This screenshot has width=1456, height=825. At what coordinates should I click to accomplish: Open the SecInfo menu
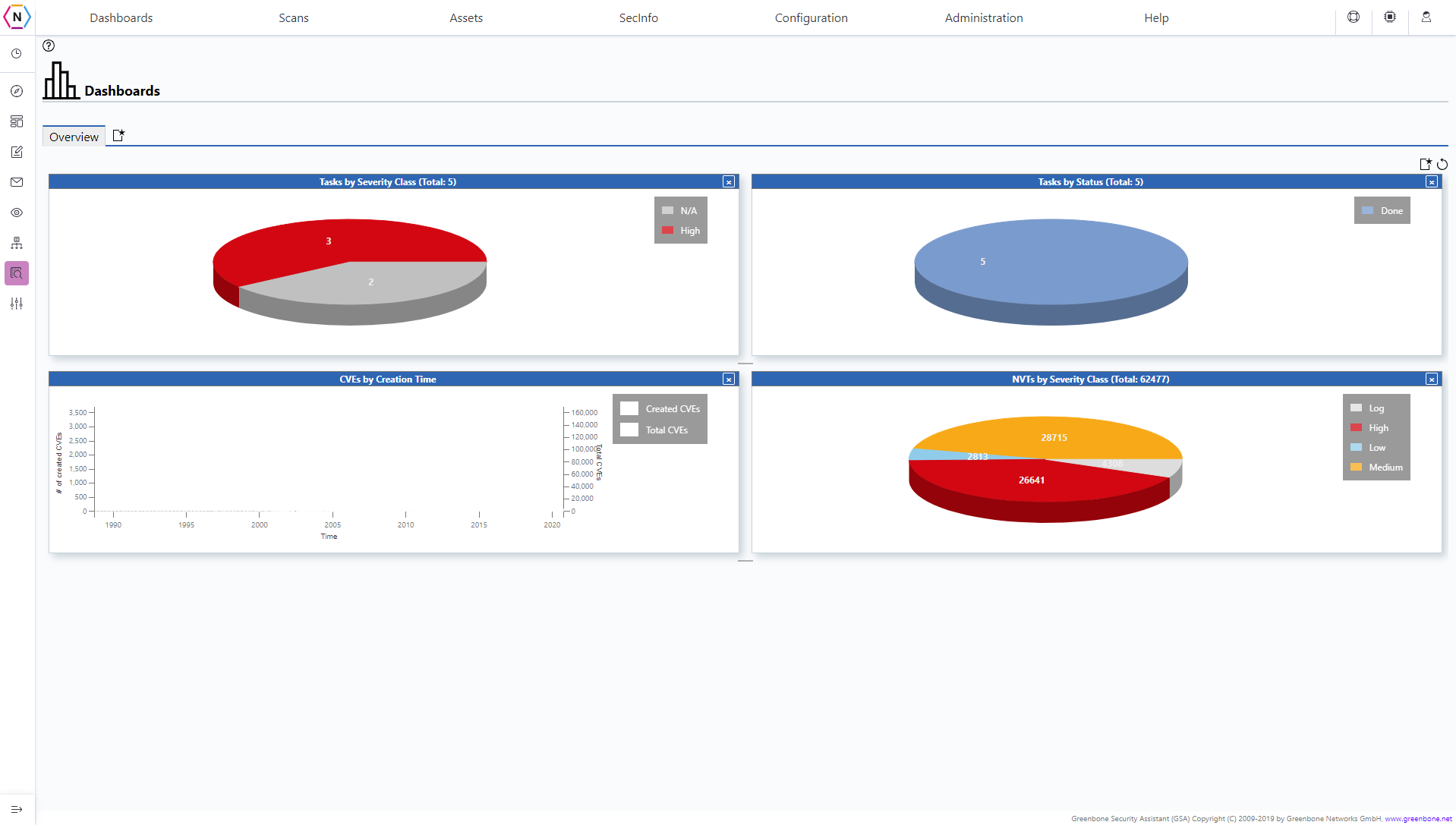pyautogui.click(x=638, y=17)
